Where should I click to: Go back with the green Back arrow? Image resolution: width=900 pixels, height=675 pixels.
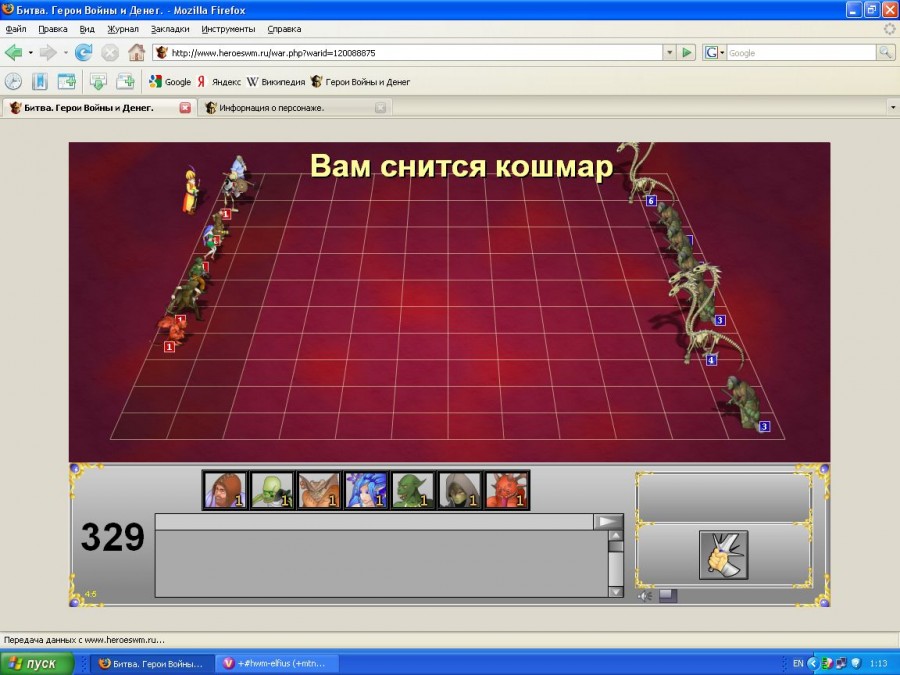pos(13,53)
